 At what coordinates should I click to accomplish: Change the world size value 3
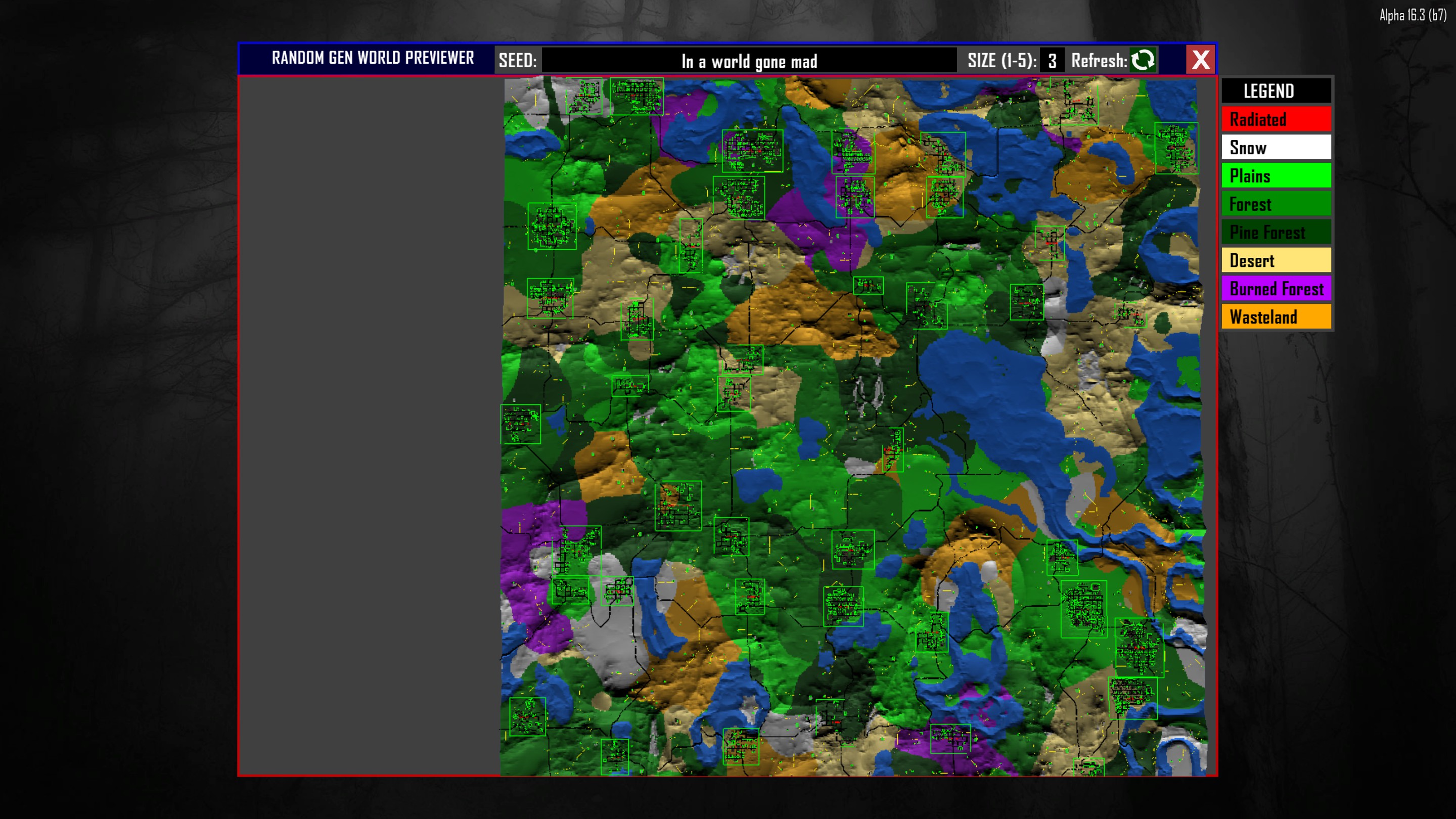(1052, 61)
